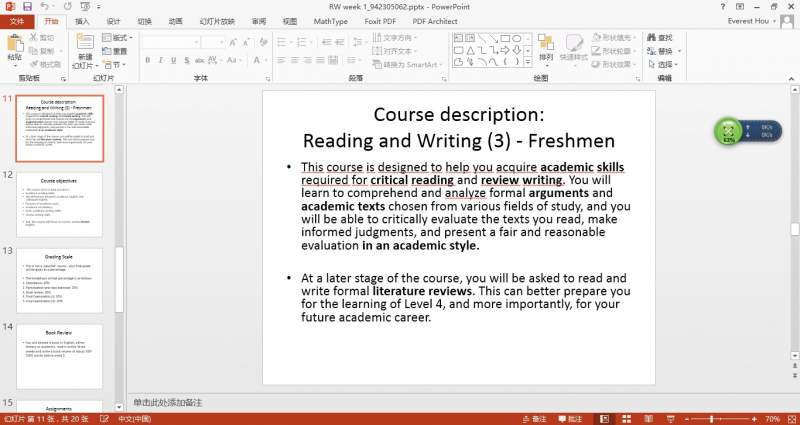Toggle Bold formatting button
Image resolution: width=800 pixels, height=425 pixels.
pos(147,60)
